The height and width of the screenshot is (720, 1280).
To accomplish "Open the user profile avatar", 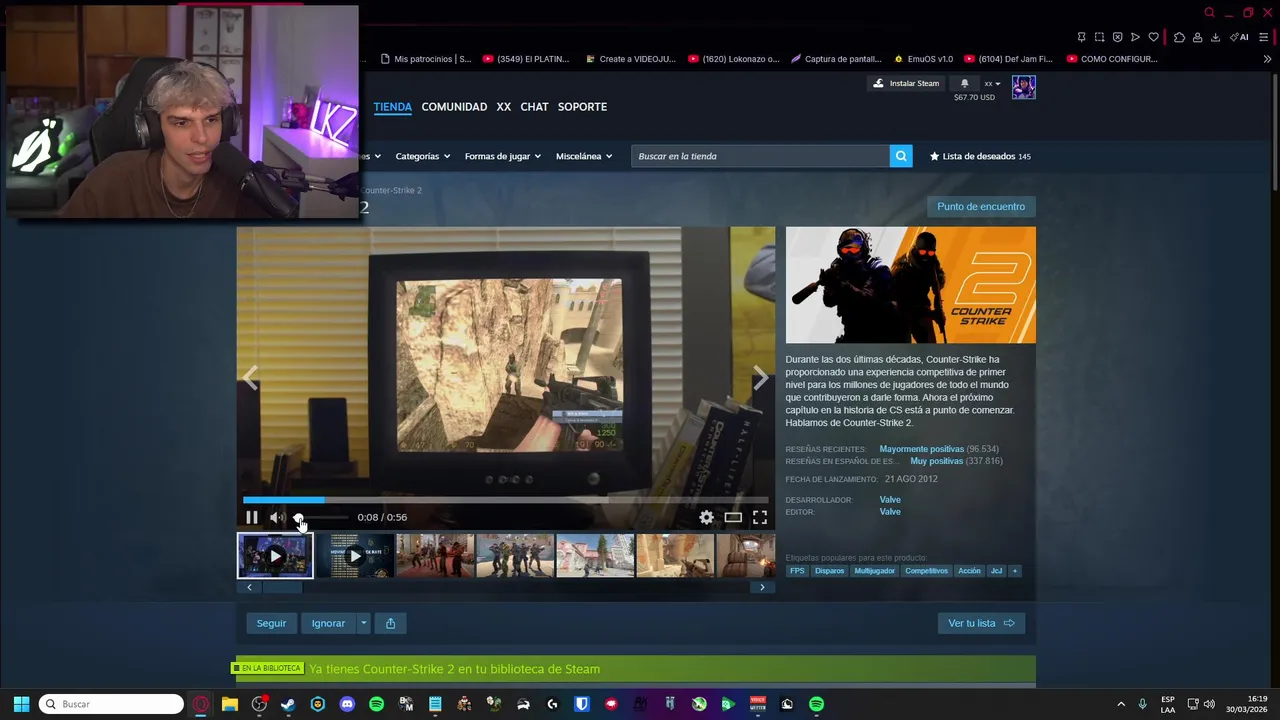I will (x=1023, y=87).
